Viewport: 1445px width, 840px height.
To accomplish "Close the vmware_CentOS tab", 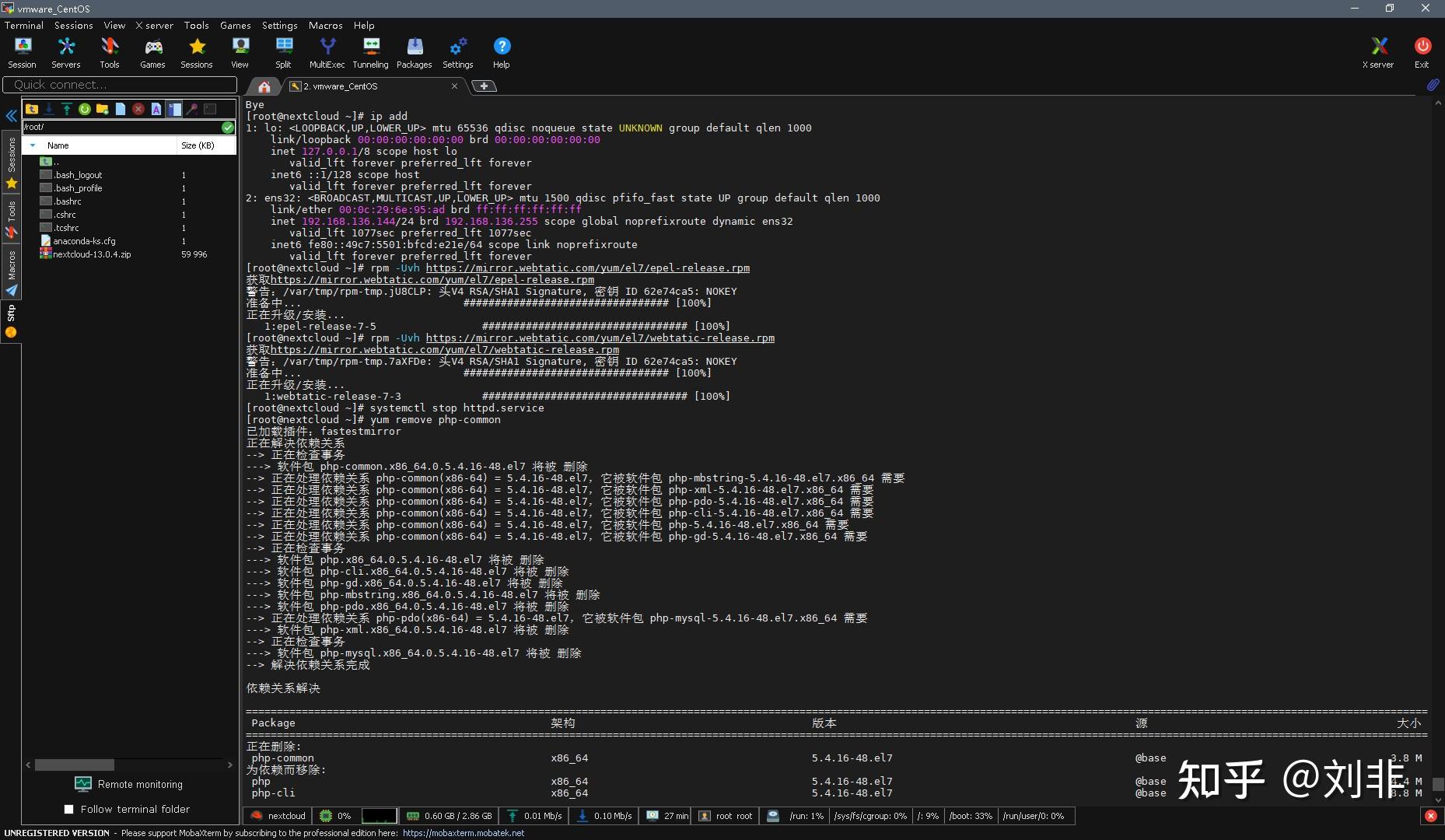I will [454, 86].
